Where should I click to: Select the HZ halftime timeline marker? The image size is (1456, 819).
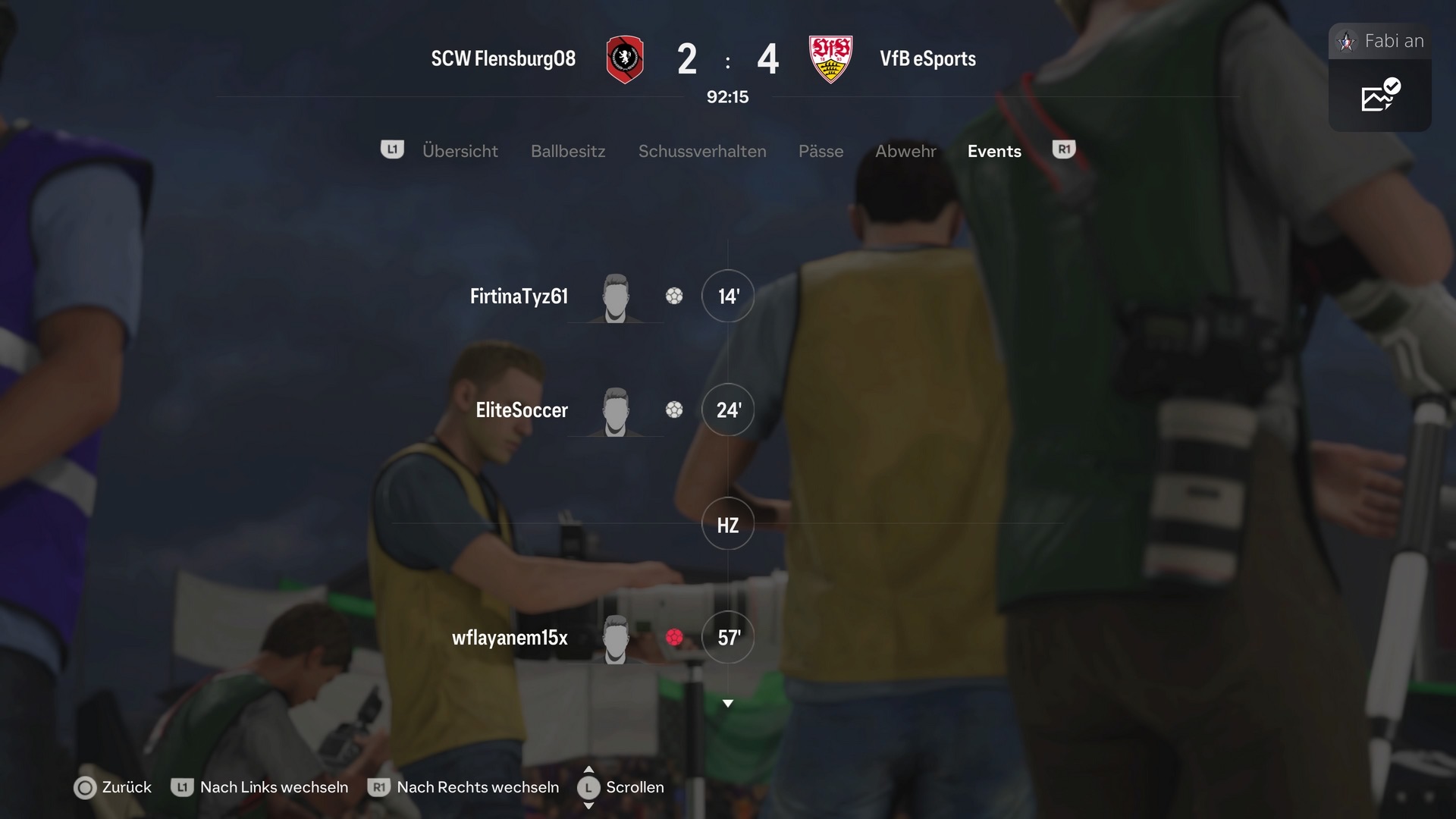tap(728, 524)
